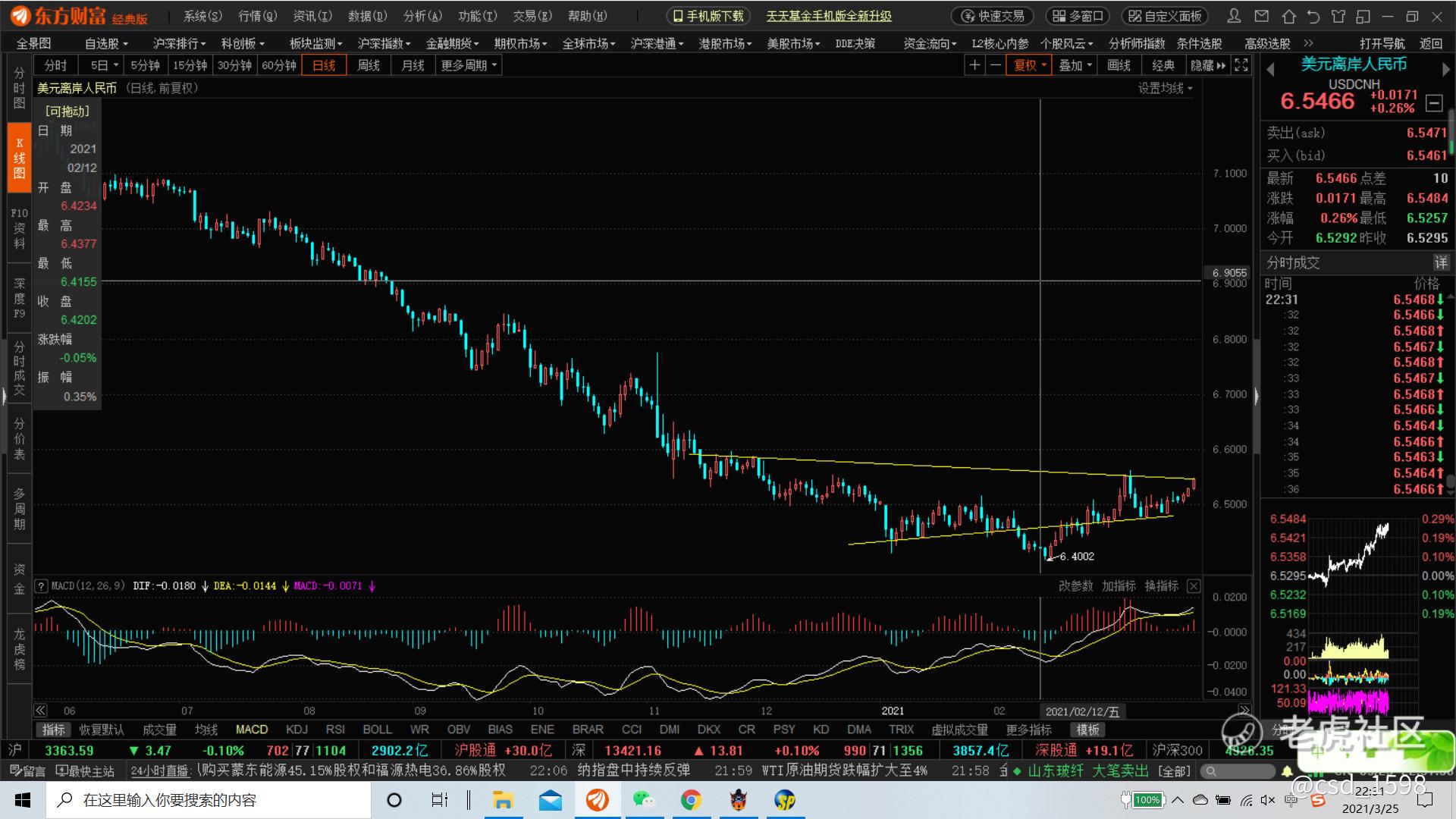Open Windows Start menu
This screenshot has width=1456, height=819.
coord(23,800)
